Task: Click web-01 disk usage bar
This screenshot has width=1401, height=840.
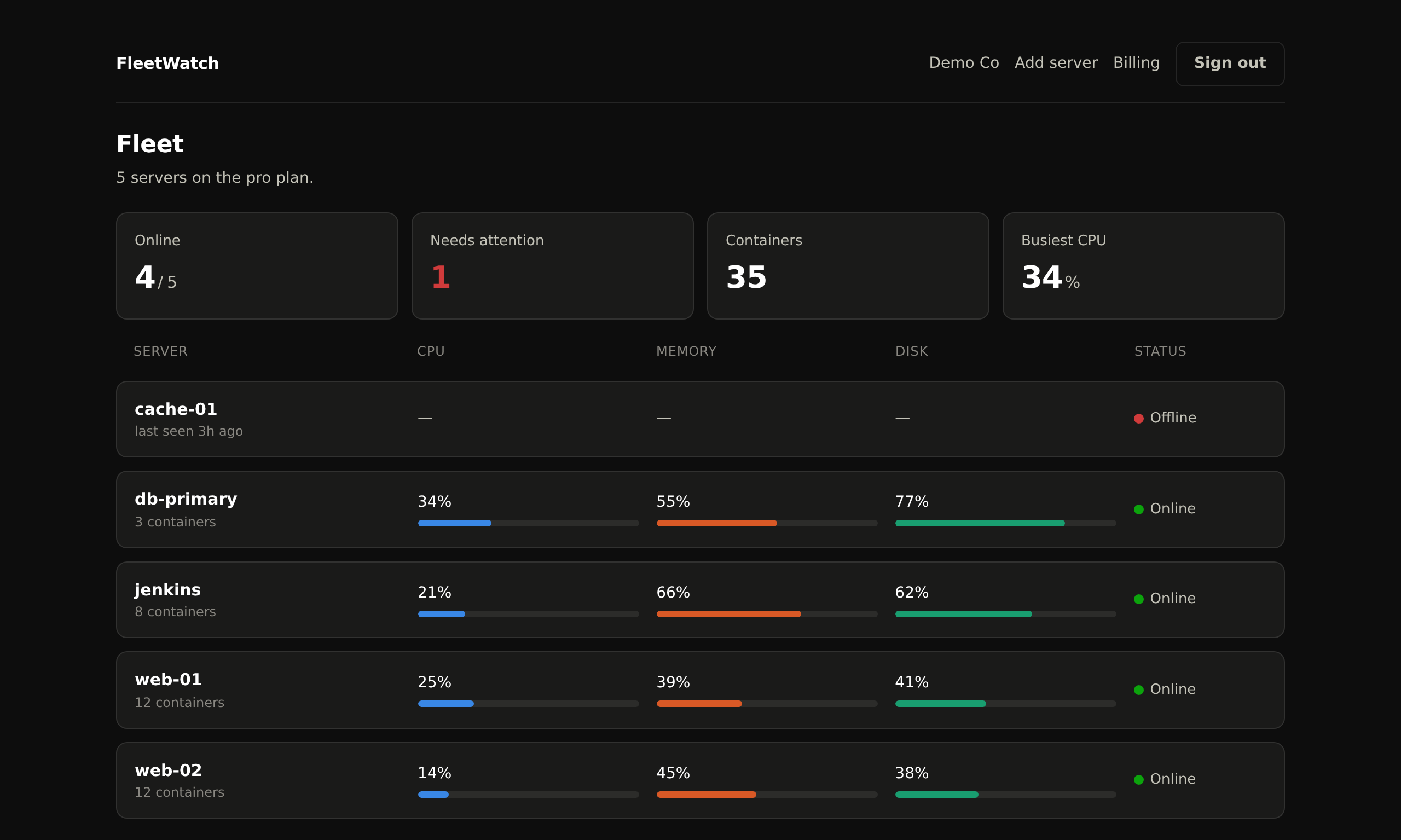Action: 1006,704
